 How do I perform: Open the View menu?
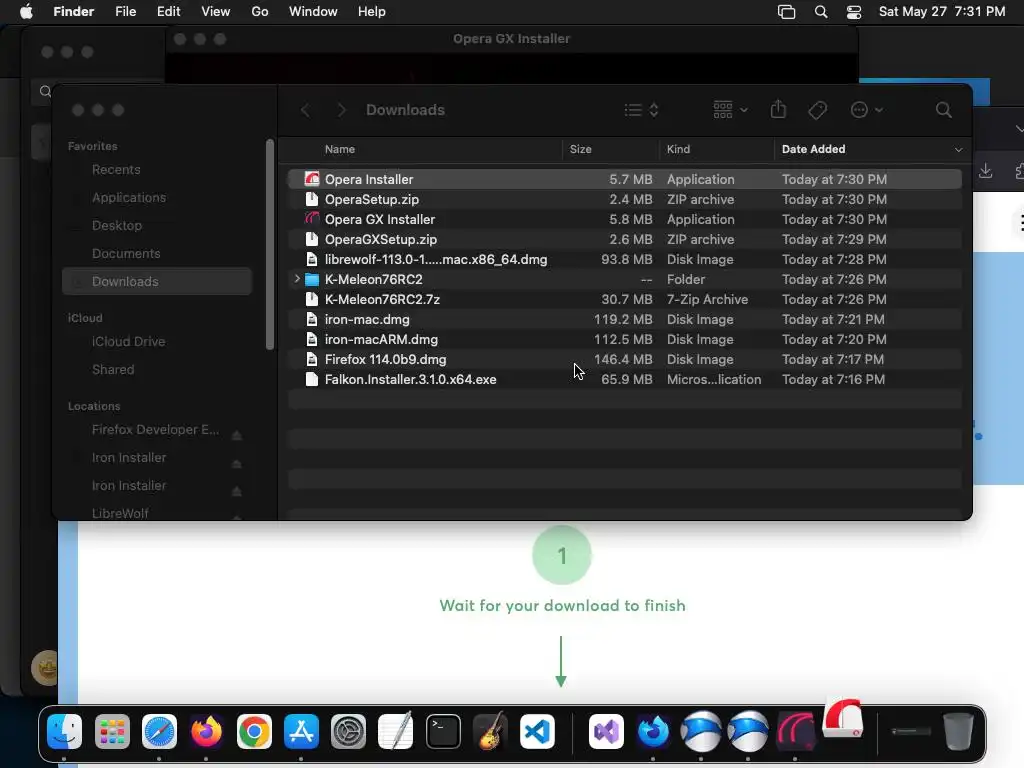[x=216, y=12]
